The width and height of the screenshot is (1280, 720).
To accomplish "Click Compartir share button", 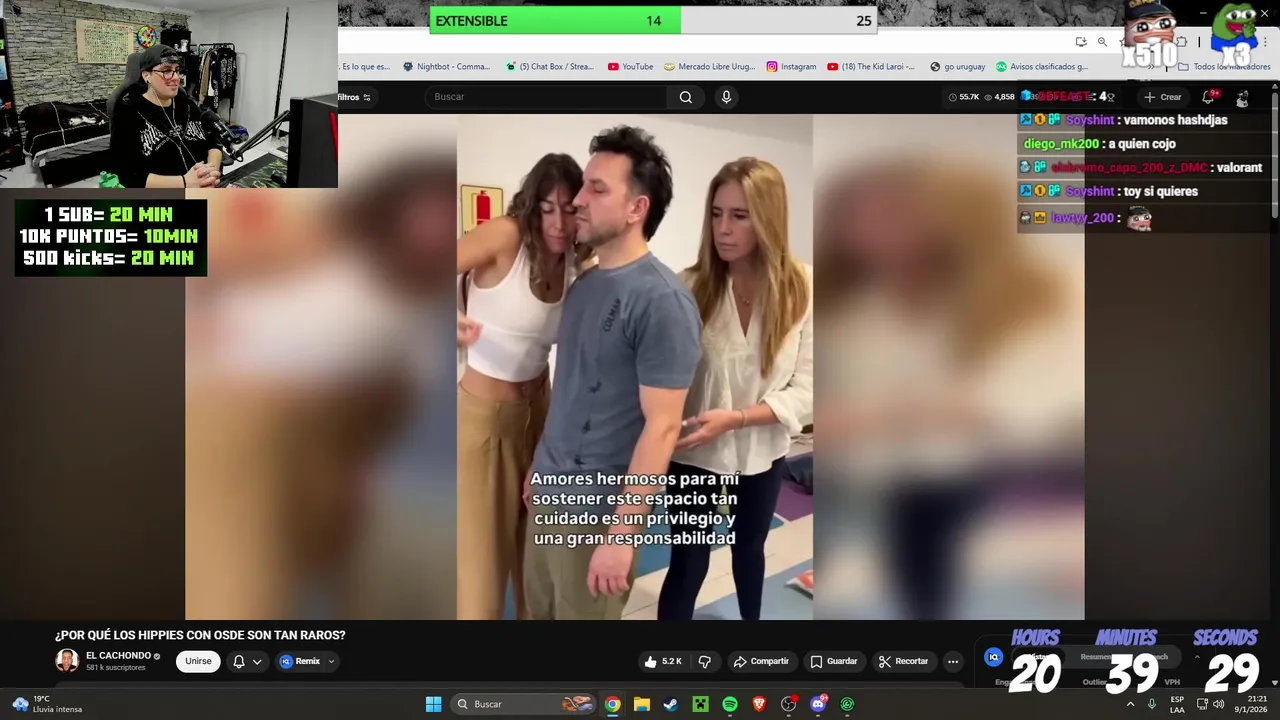I will [x=761, y=661].
